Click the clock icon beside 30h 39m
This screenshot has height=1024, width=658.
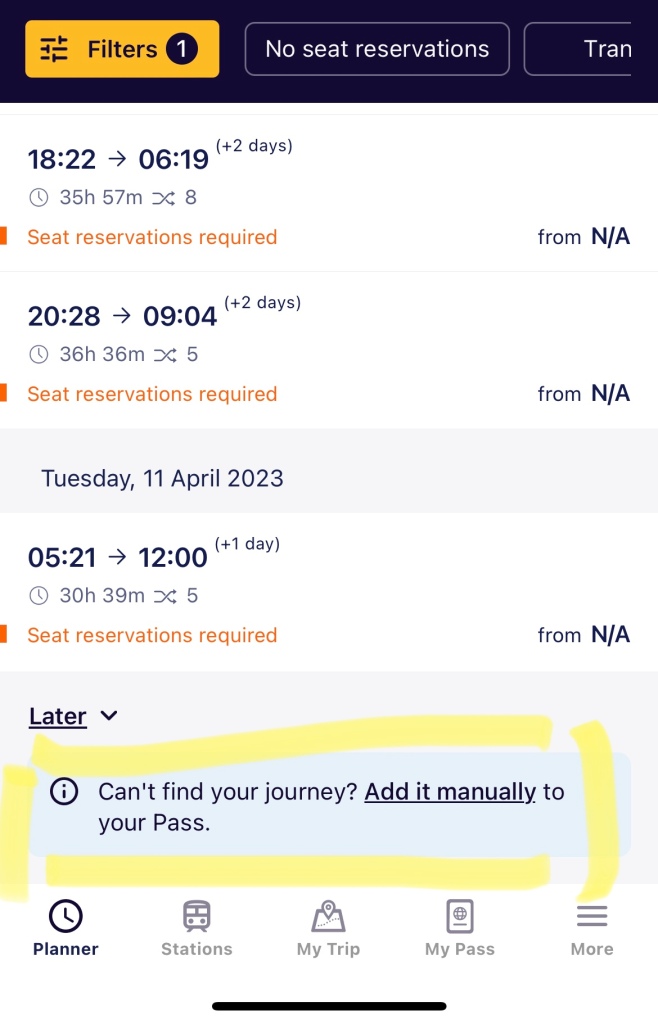point(39,596)
